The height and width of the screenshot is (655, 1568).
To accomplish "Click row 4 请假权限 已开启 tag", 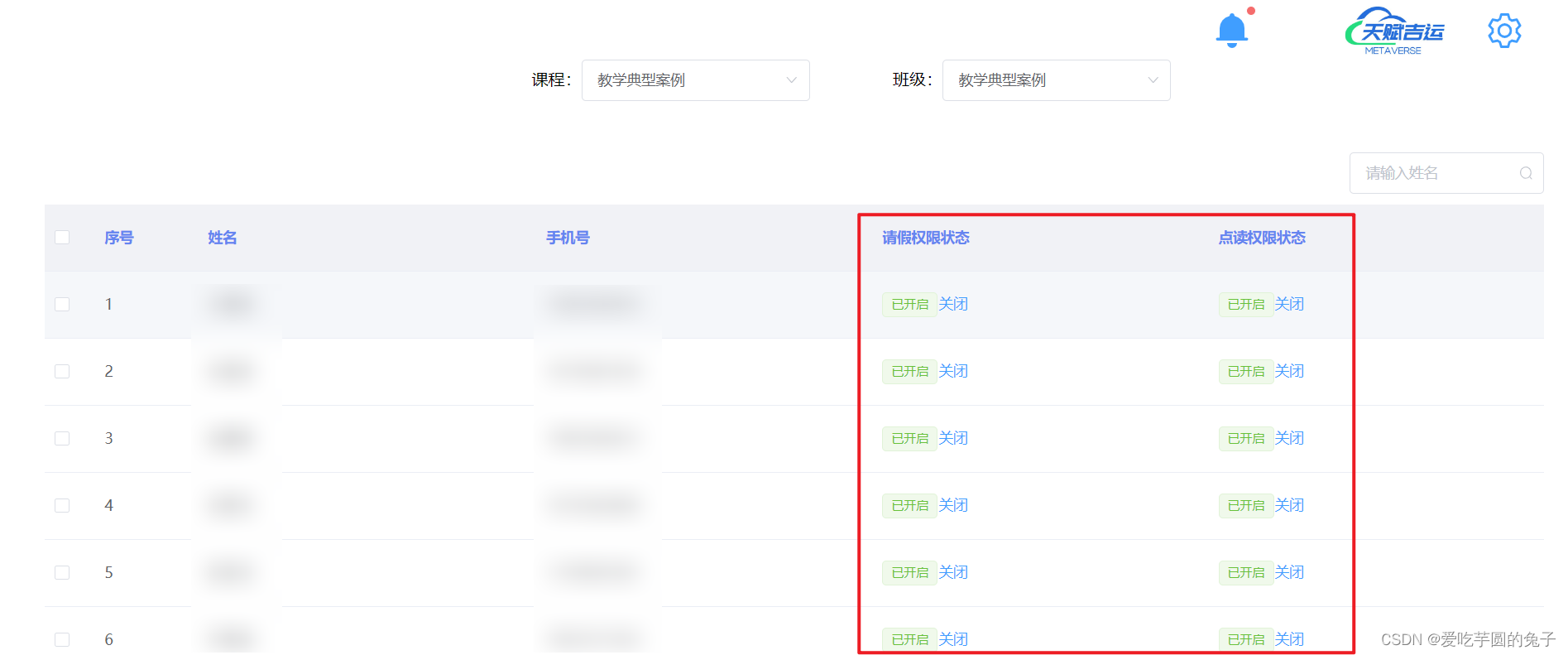I will [x=909, y=506].
